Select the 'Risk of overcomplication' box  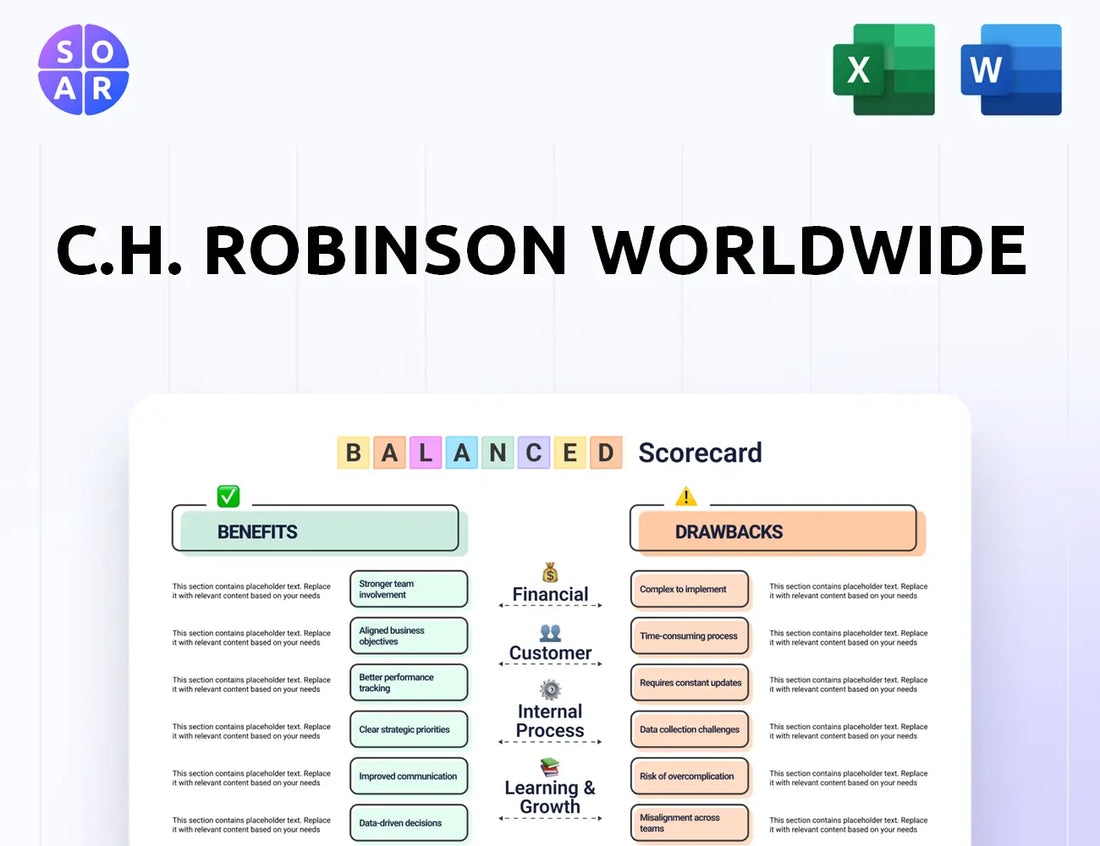690,776
